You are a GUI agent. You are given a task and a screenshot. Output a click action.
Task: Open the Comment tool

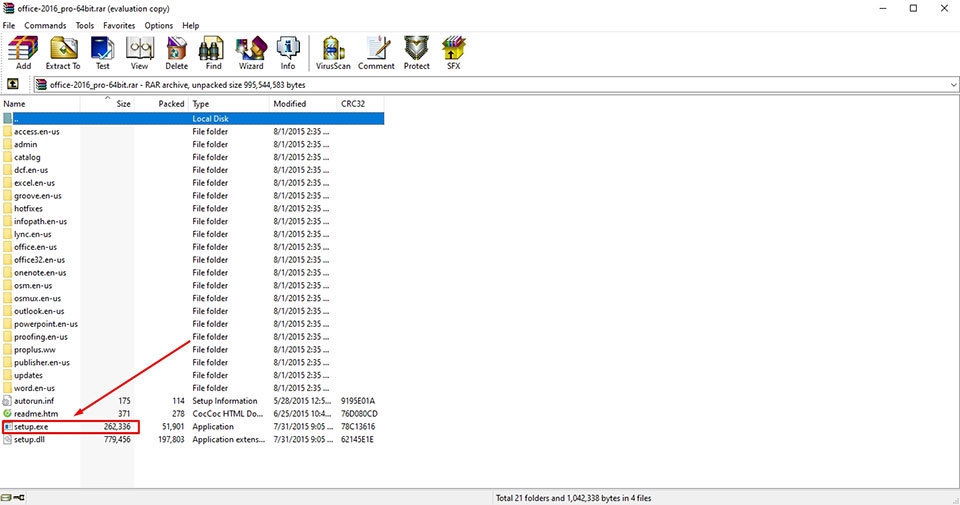[x=377, y=53]
